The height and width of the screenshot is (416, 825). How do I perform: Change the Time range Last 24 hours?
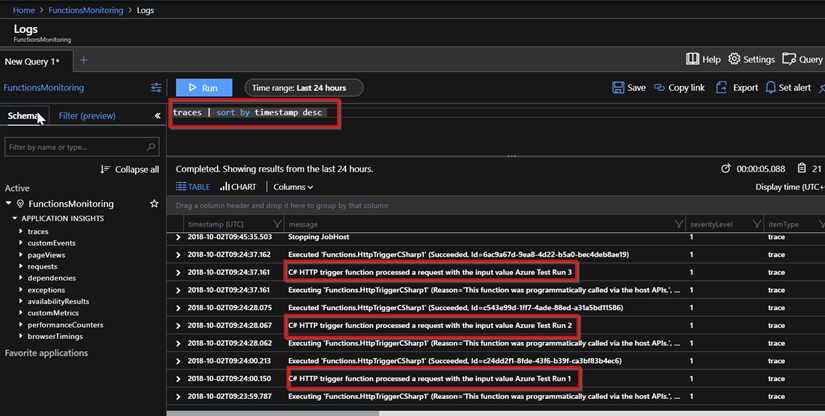[303, 88]
